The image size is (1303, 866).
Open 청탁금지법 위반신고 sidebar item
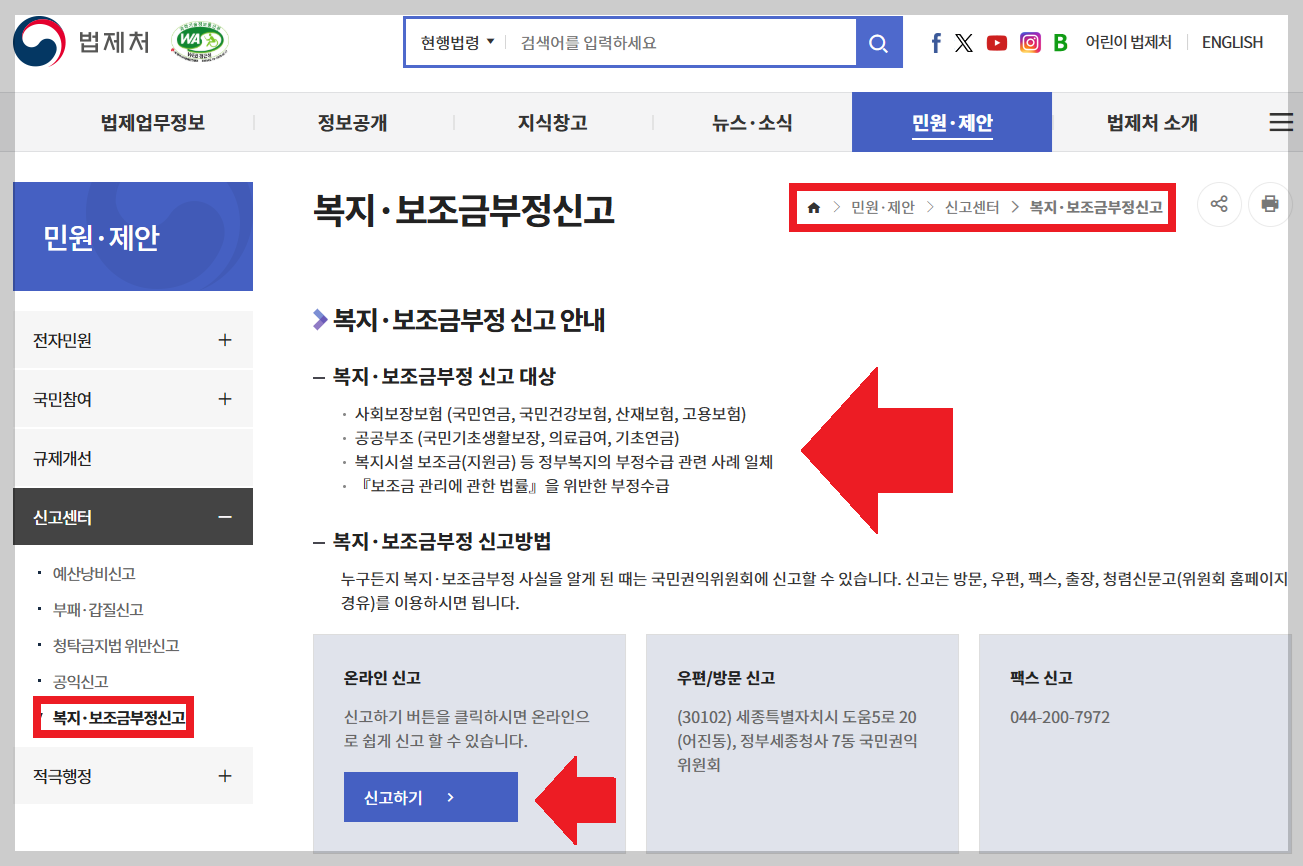pos(116,646)
